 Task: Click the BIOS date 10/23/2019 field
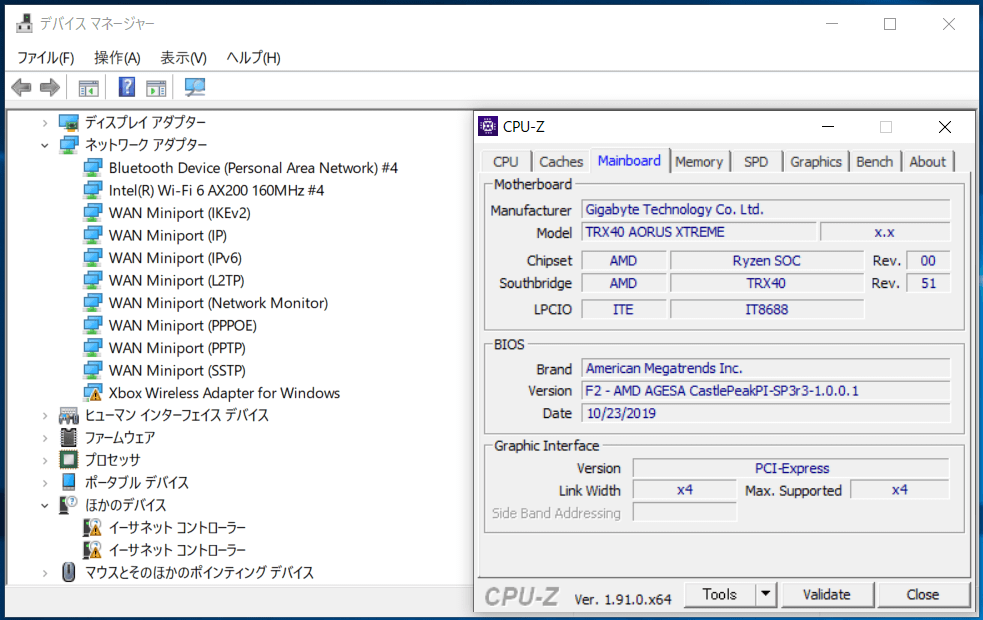pos(766,413)
